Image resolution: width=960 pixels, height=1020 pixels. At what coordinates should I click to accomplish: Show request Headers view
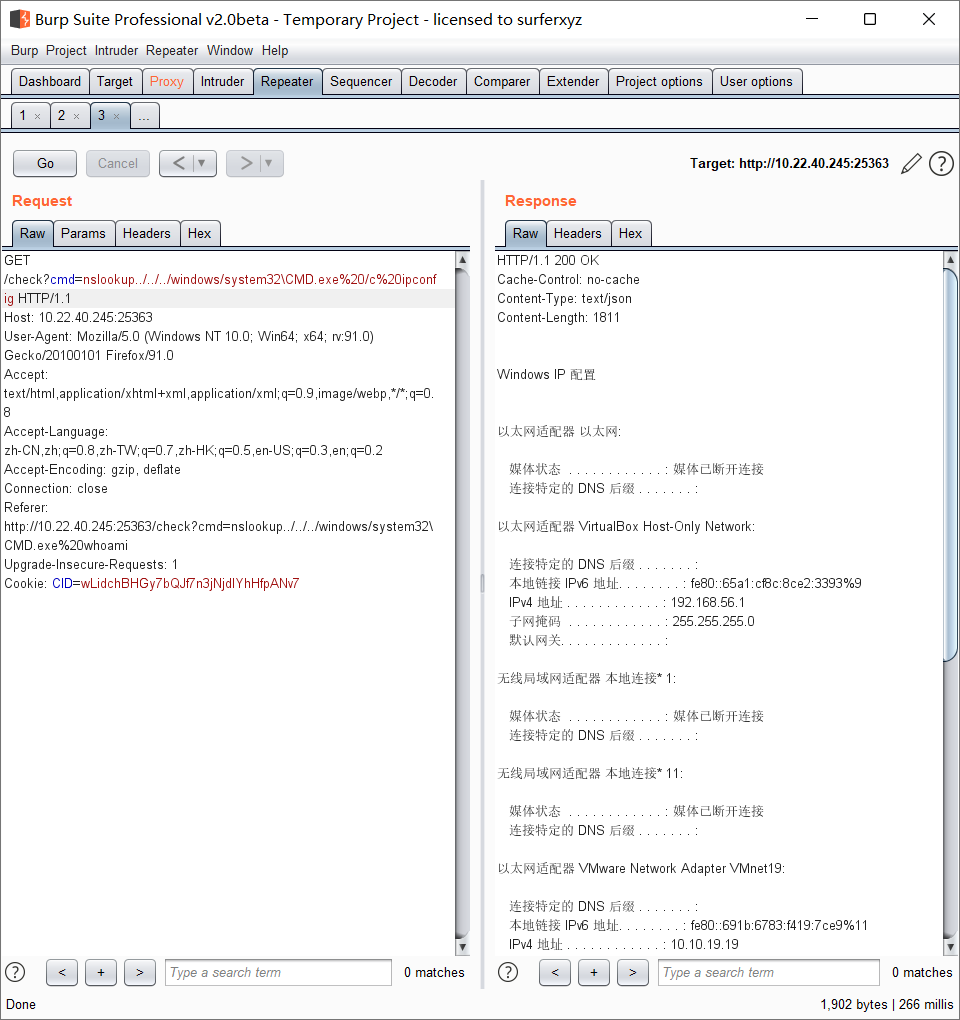pyautogui.click(x=146, y=234)
